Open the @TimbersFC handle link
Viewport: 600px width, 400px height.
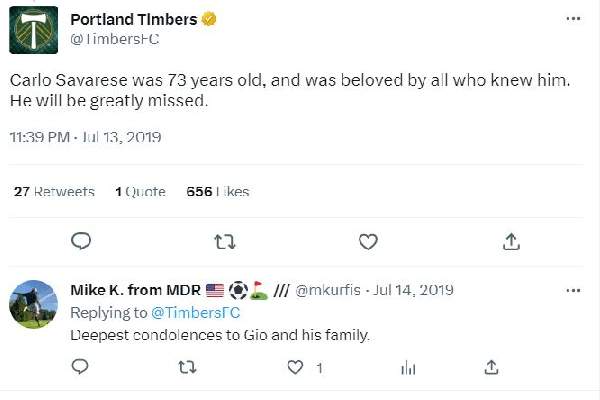115,39
